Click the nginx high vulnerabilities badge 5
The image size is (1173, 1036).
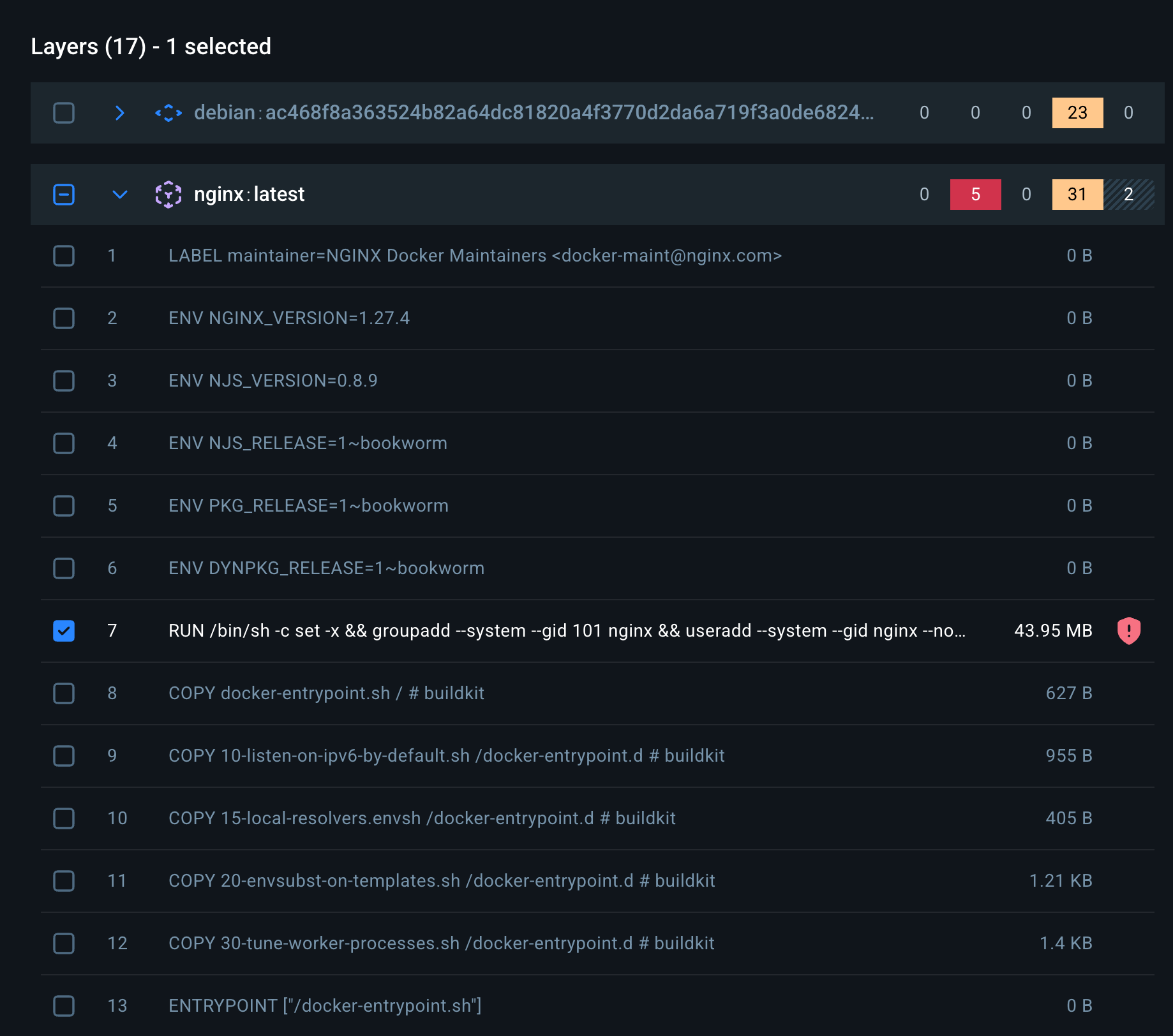pyautogui.click(x=975, y=195)
